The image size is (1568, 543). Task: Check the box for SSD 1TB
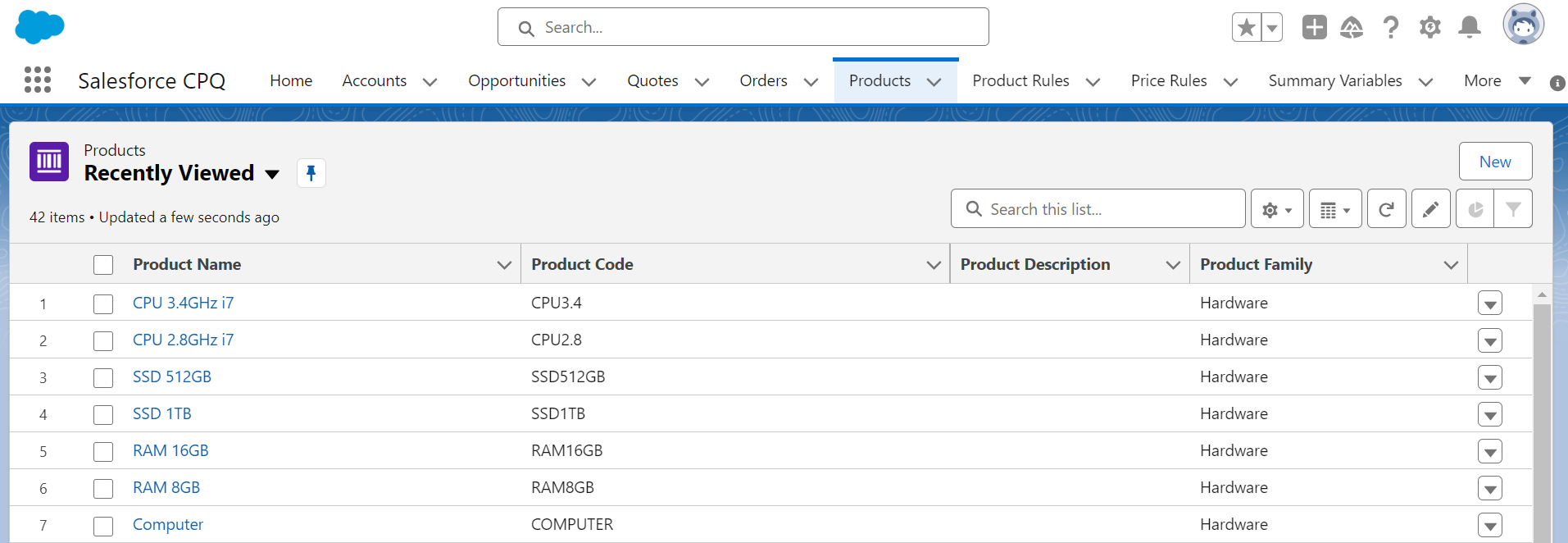(x=103, y=415)
